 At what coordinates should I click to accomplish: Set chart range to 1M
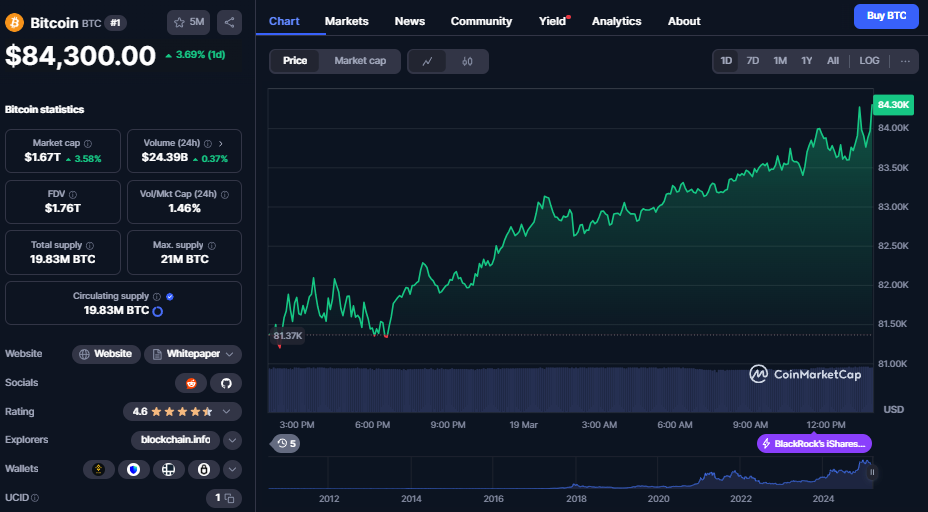[780, 61]
